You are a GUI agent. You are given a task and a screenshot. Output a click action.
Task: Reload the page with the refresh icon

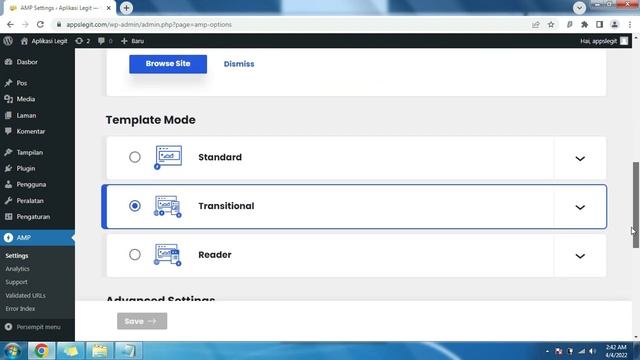(x=40, y=24)
